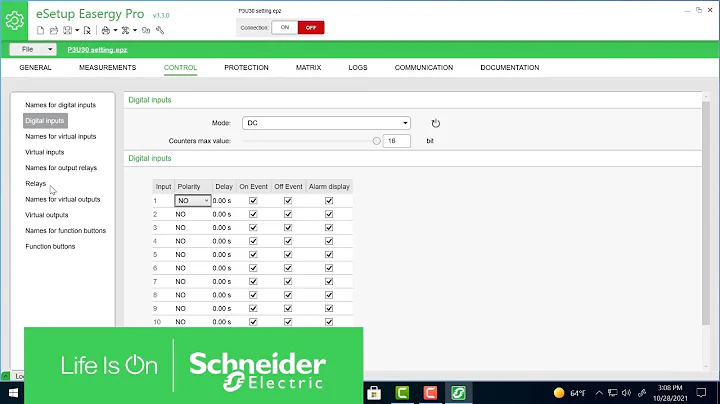The height and width of the screenshot is (404, 720).
Task: Toggle Off Event for input 5
Action: (288, 254)
